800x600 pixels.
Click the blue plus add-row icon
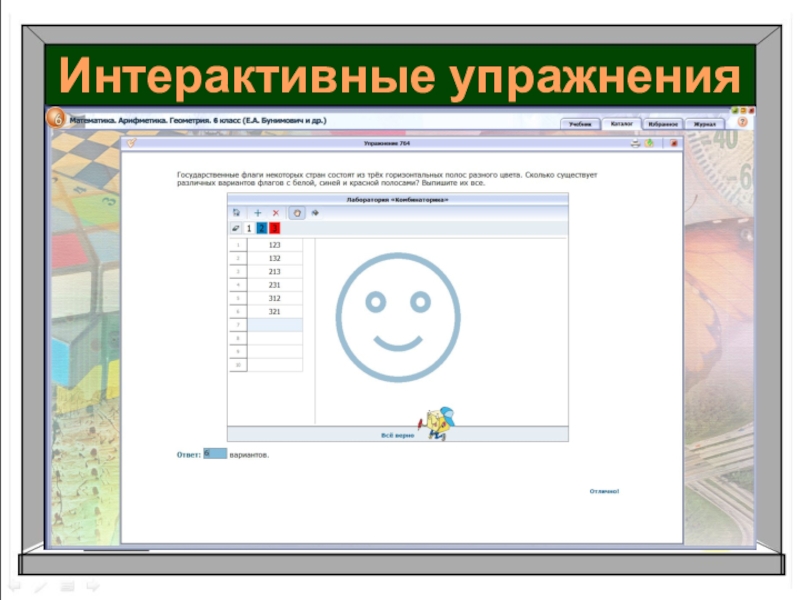258,213
